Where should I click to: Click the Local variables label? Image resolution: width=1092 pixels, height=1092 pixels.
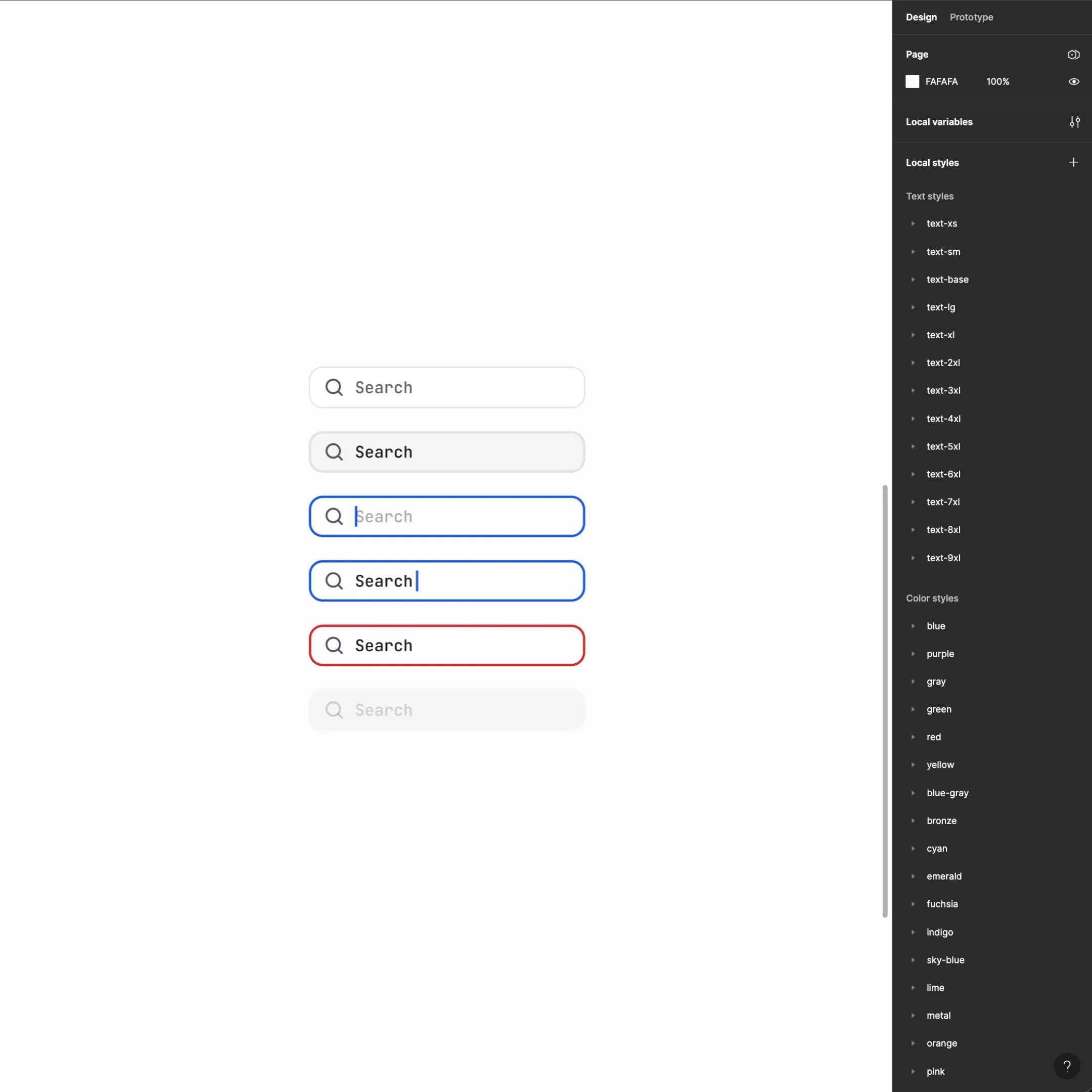(939, 121)
